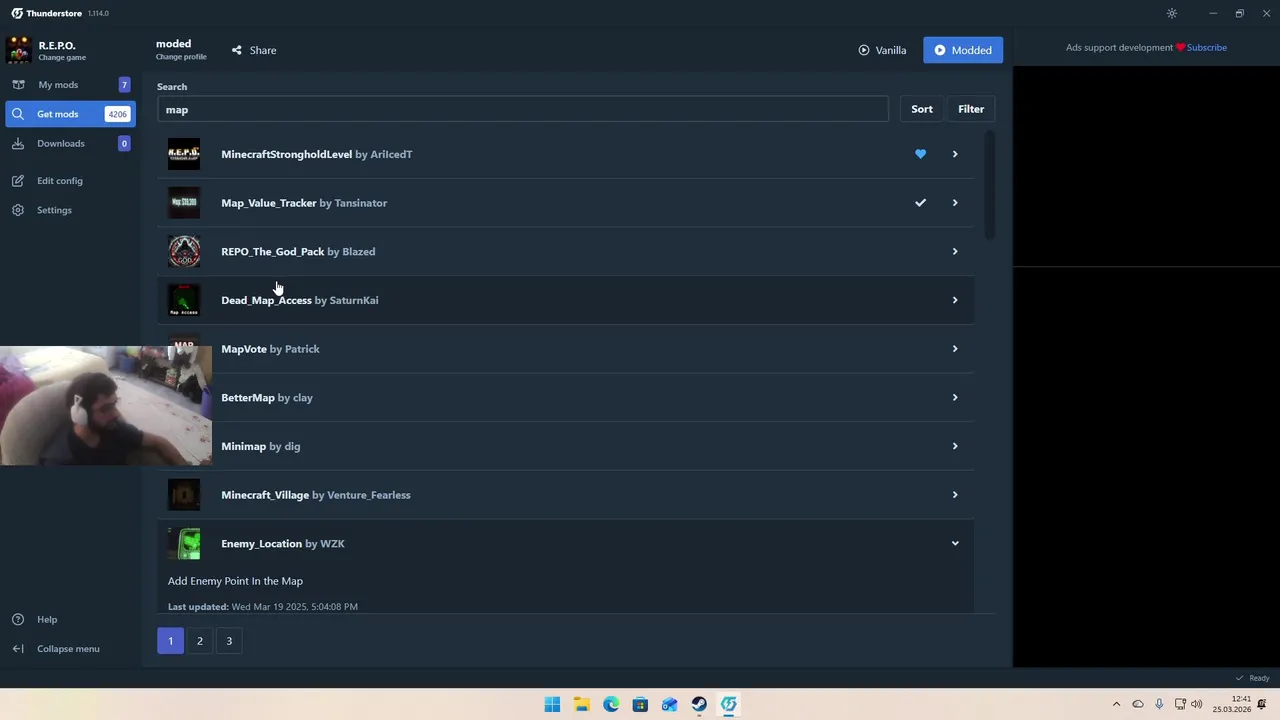Open Help page
1280x720 pixels.
tap(70, 619)
